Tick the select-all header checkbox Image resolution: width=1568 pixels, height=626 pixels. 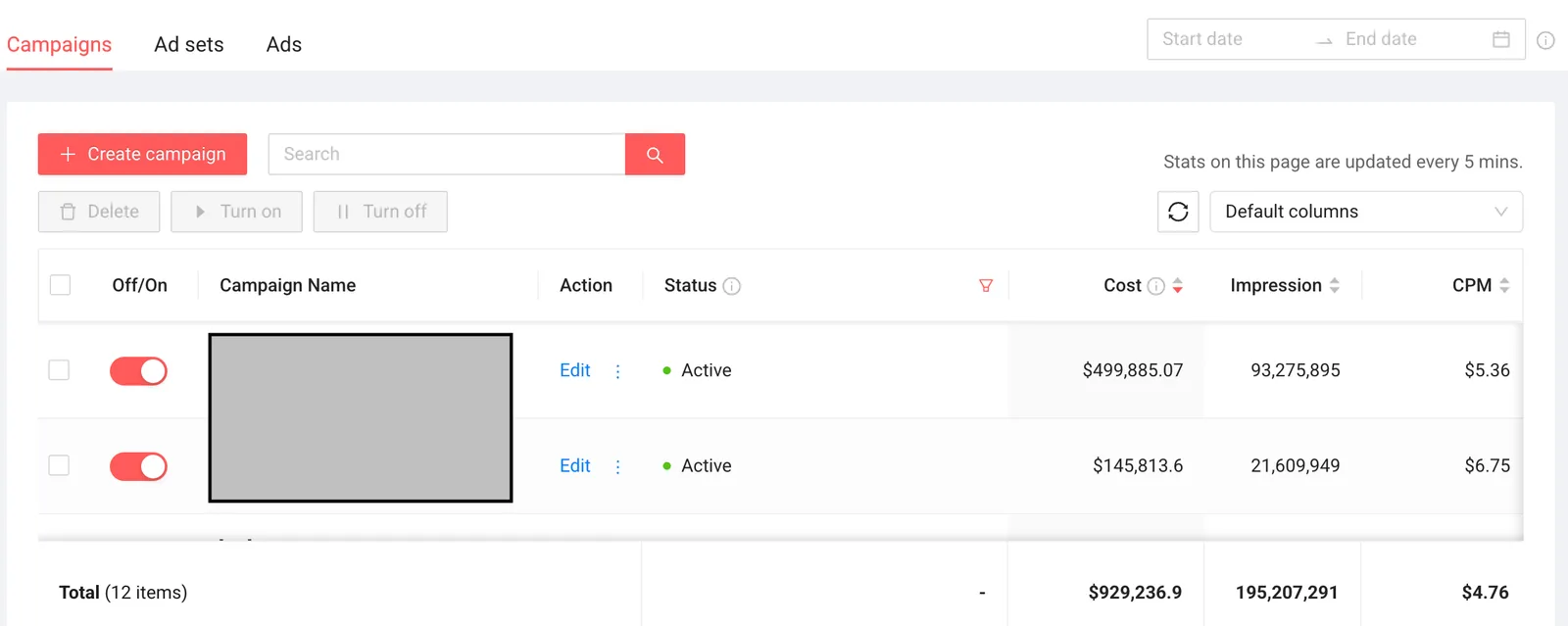(60, 285)
